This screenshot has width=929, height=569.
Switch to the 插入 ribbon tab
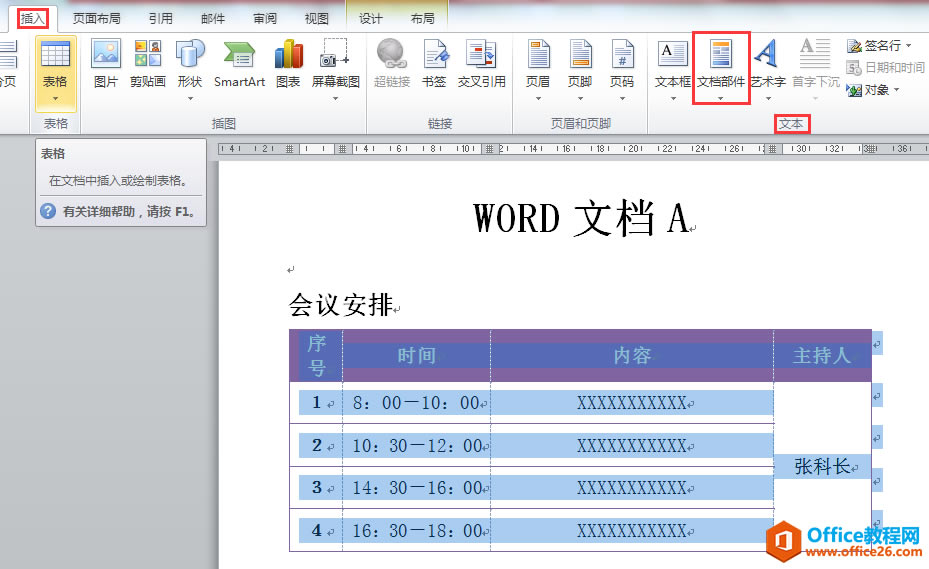(33, 19)
